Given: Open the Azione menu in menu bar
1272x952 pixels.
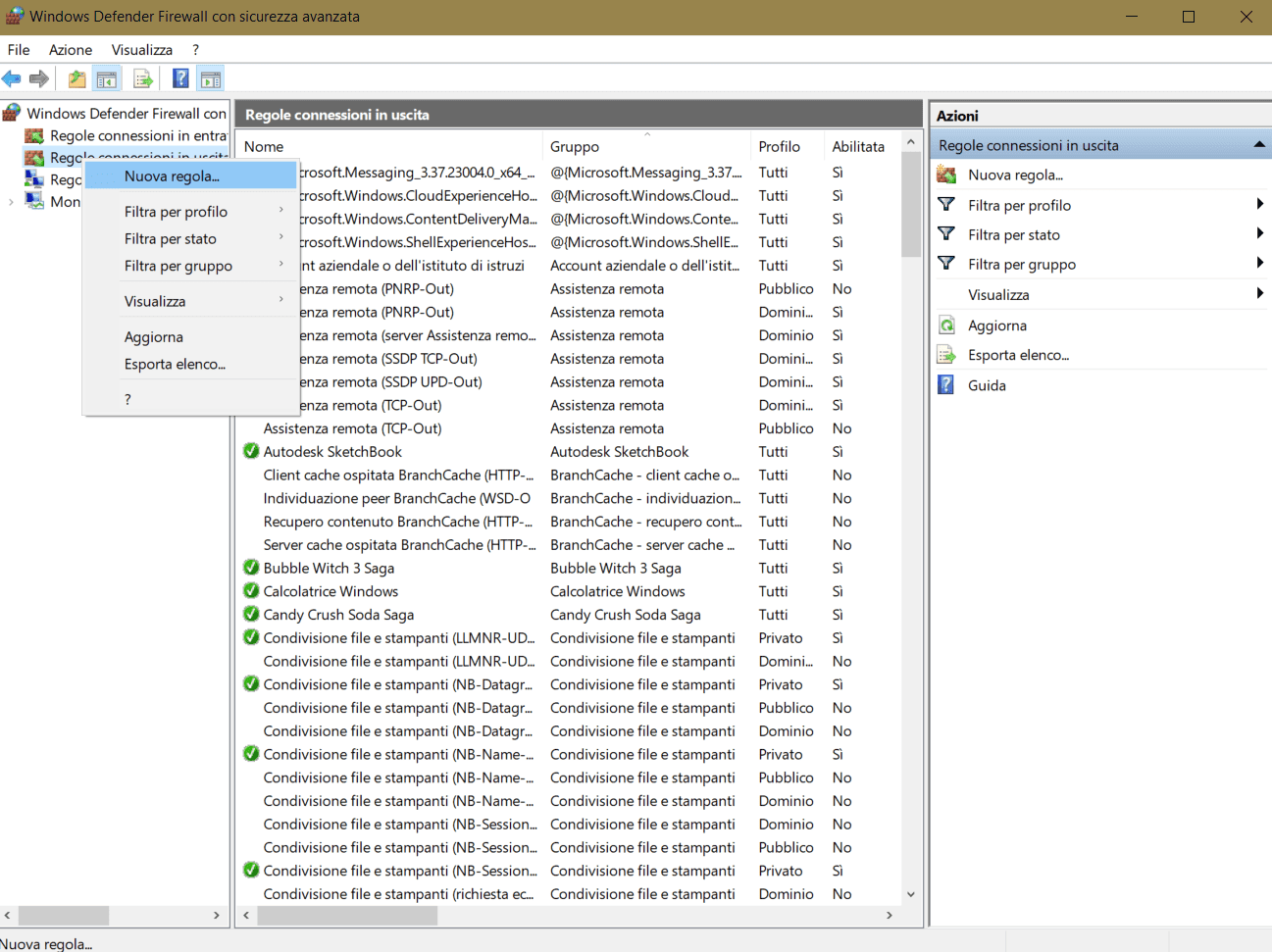Looking at the screenshot, I should click(x=71, y=50).
